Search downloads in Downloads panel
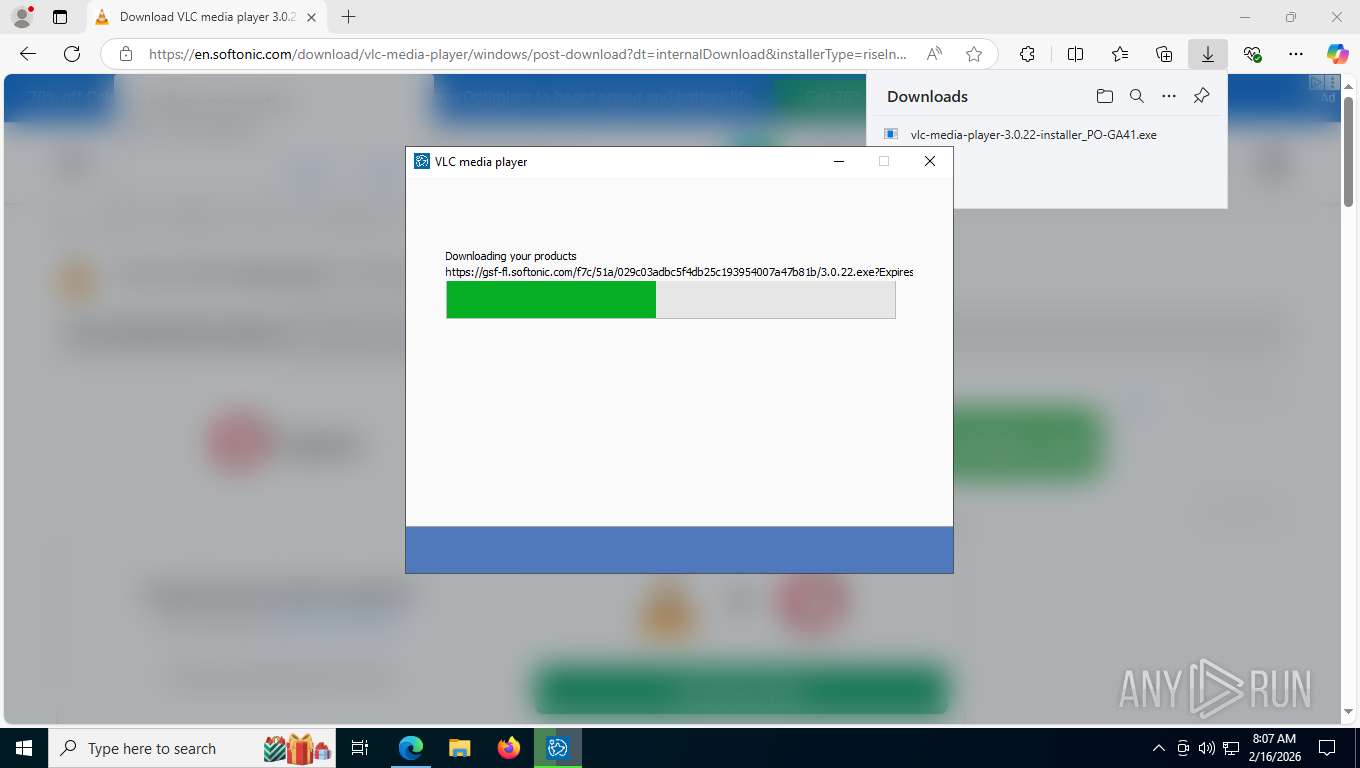Viewport: 1360px width, 768px height. (1137, 96)
